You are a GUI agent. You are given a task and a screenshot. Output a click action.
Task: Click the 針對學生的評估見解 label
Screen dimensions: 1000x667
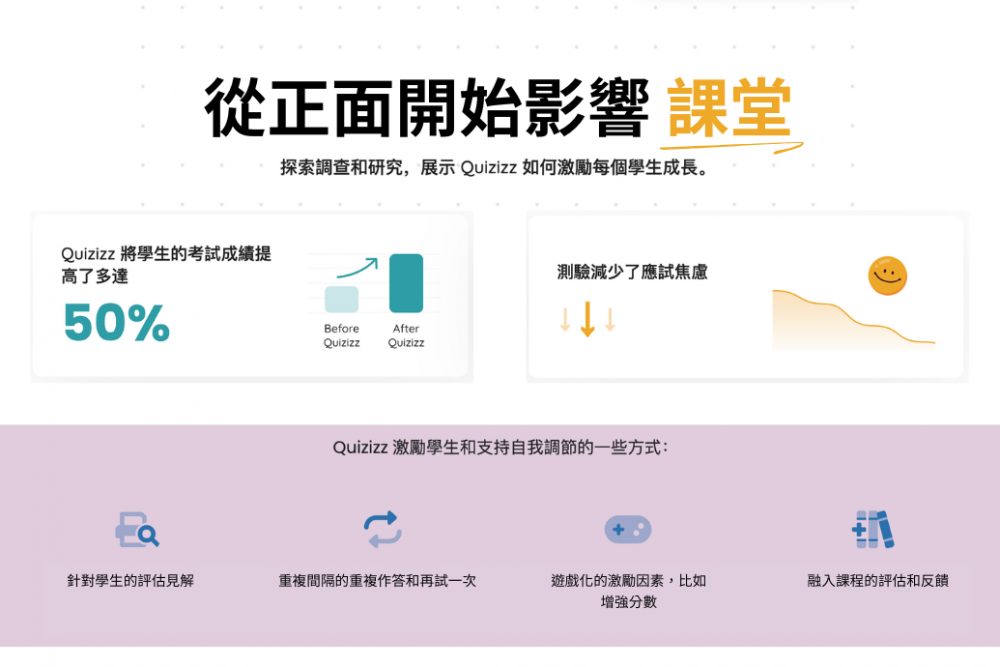pyautogui.click(x=130, y=581)
